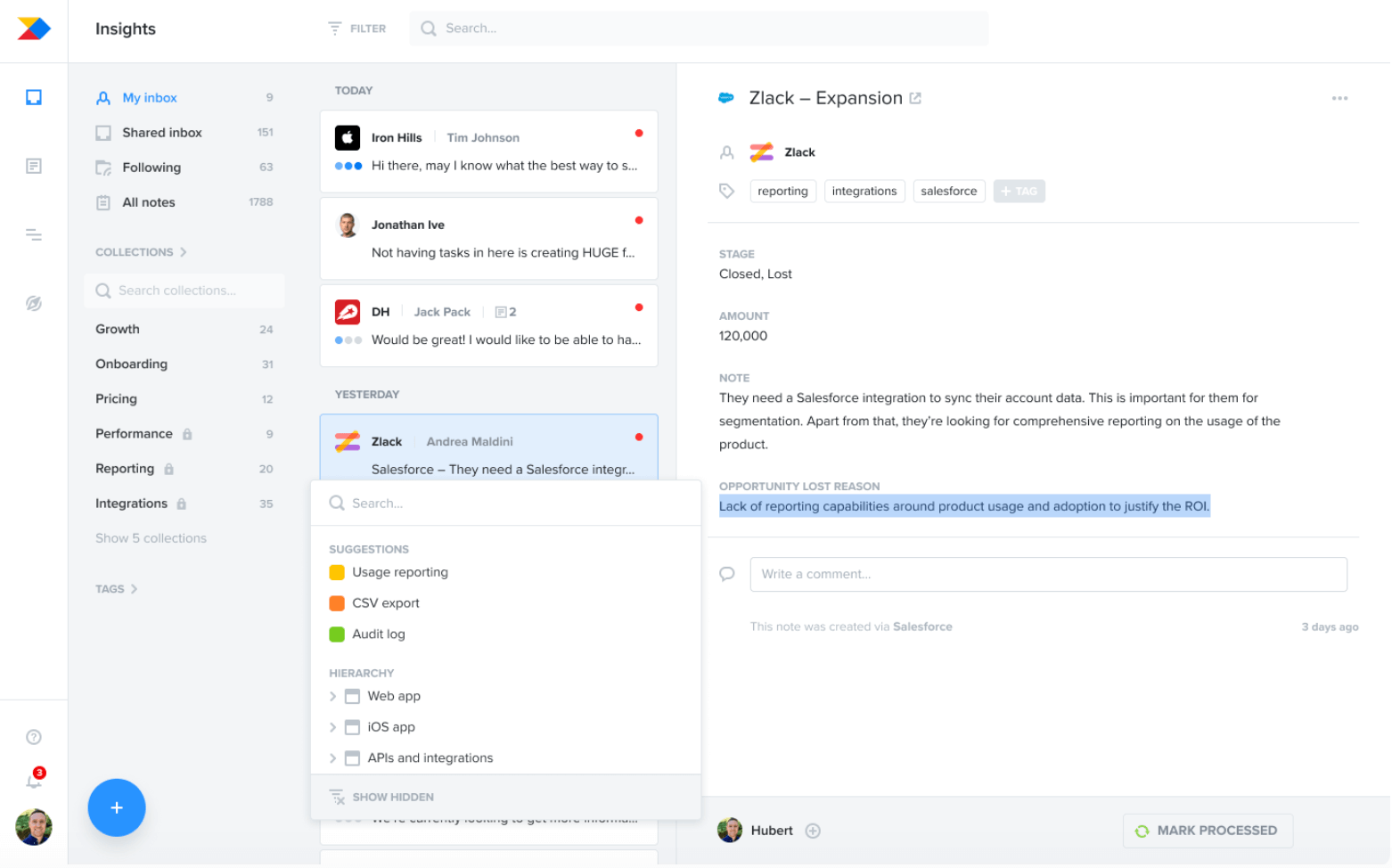The height and width of the screenshot is (868, 1392).
Task: Expand the COLLECTIONS chevron
Action: click(x=184, y=252)
